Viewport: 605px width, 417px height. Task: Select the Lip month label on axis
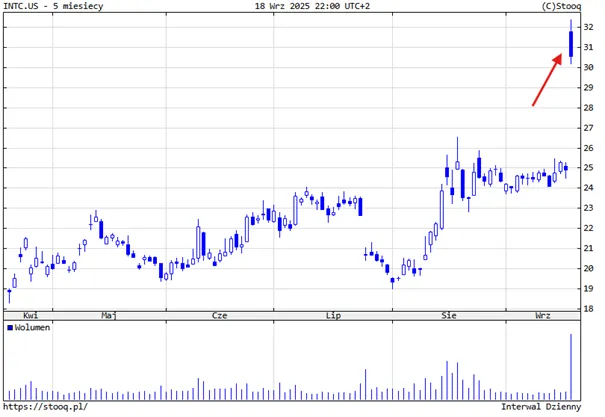tap(333, 316)
